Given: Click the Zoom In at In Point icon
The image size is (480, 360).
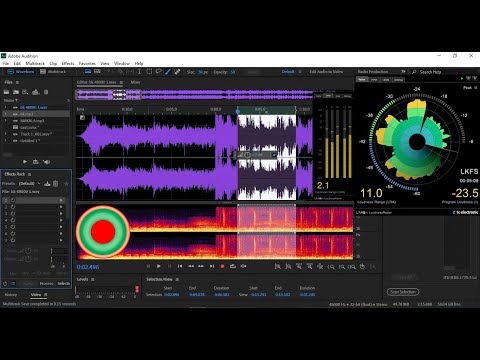Looking at the screenshot, I should 330,267.
